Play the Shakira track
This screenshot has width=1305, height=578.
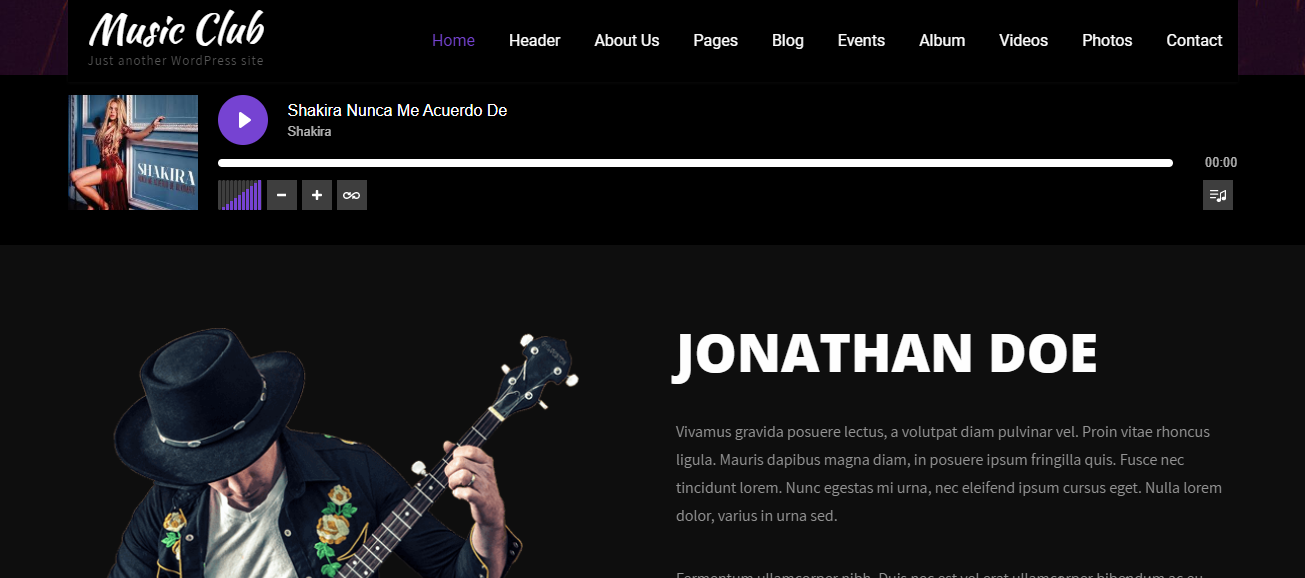tap(243, 120)
